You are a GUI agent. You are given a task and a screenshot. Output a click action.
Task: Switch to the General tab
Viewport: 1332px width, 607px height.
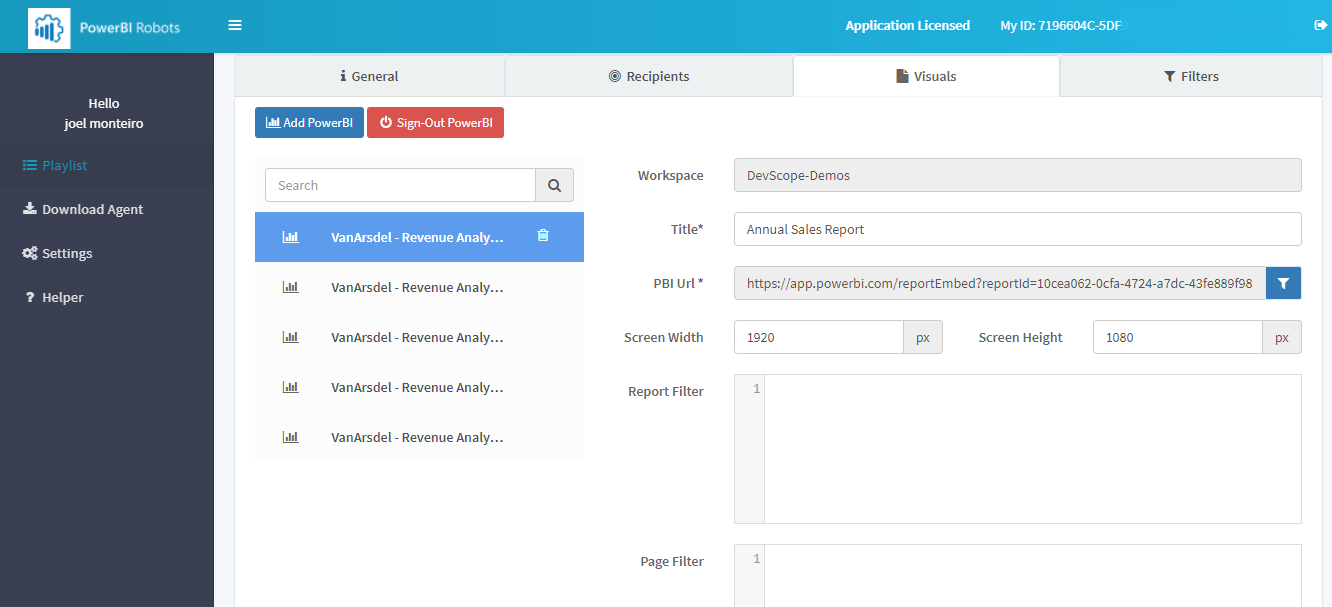369,75
